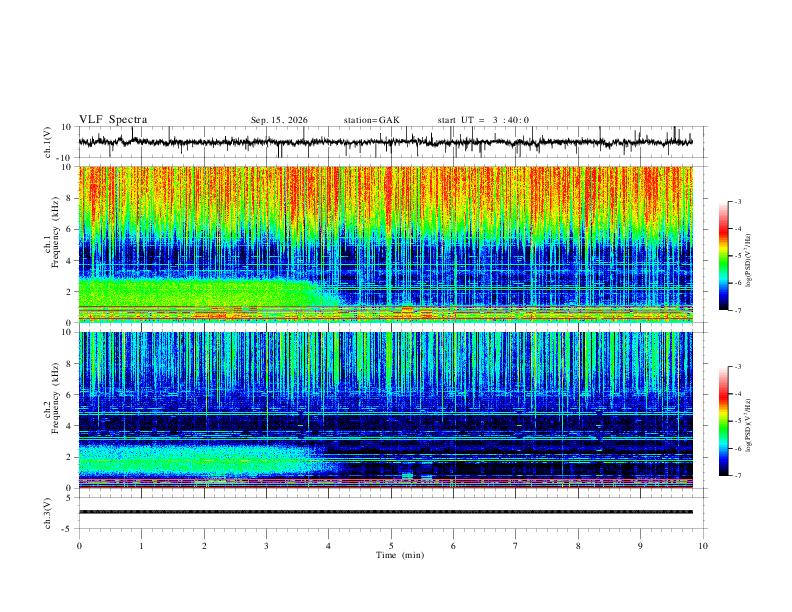
Task: Click the ch.3(V) axis label
Action: coord(48,513)
